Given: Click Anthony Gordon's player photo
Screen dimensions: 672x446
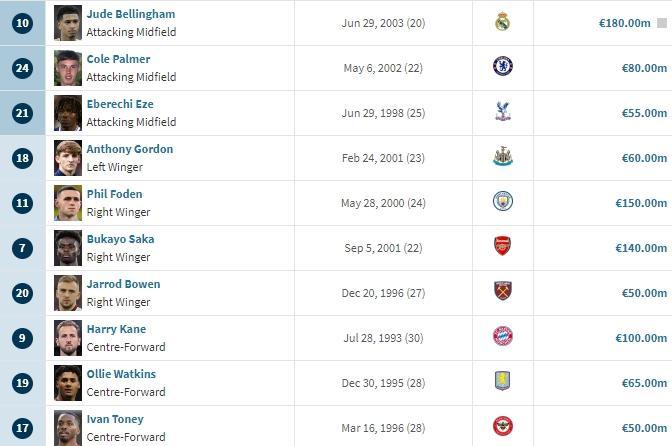Looking at the screenshot, I should tap(68, 157).
